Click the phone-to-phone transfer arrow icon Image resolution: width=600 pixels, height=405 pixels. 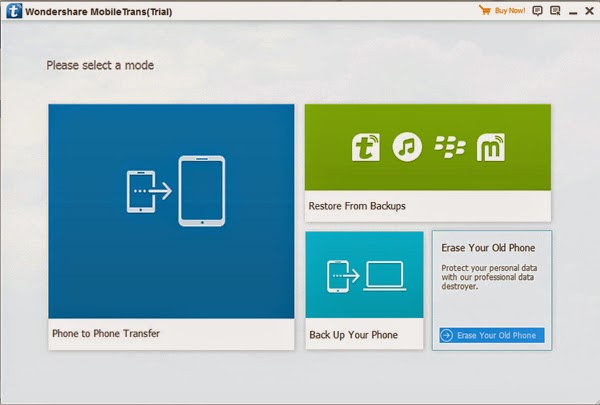[176, 191]
